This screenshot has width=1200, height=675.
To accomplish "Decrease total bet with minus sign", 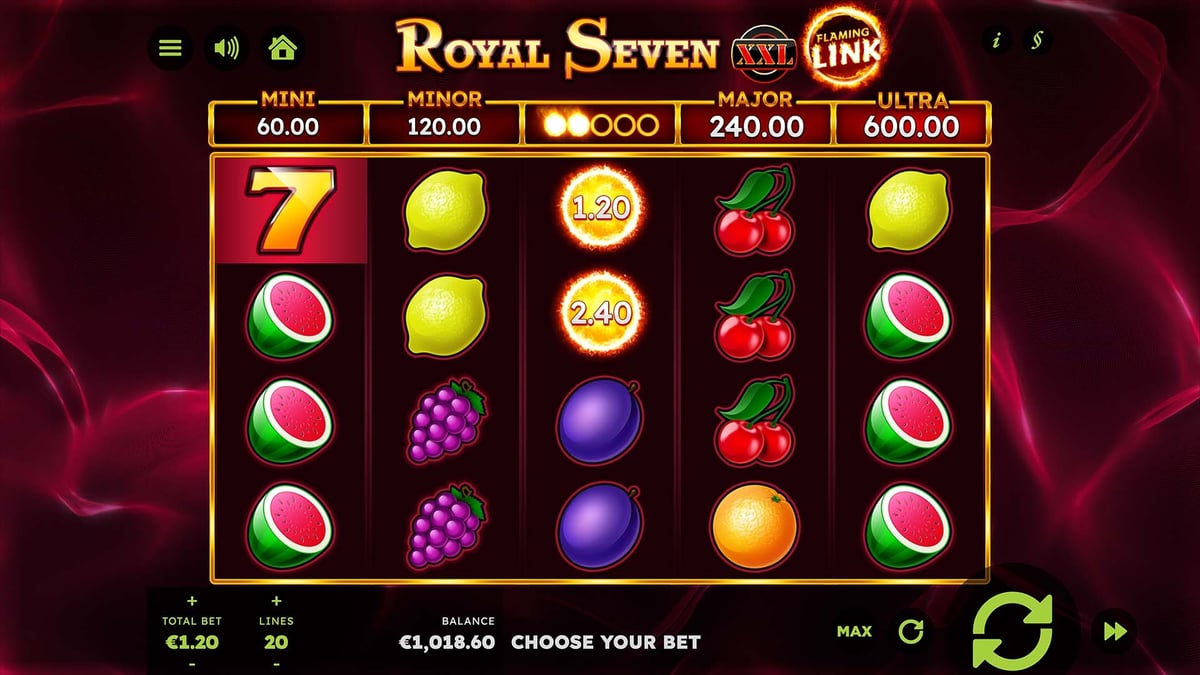I will tap(190, 664).
